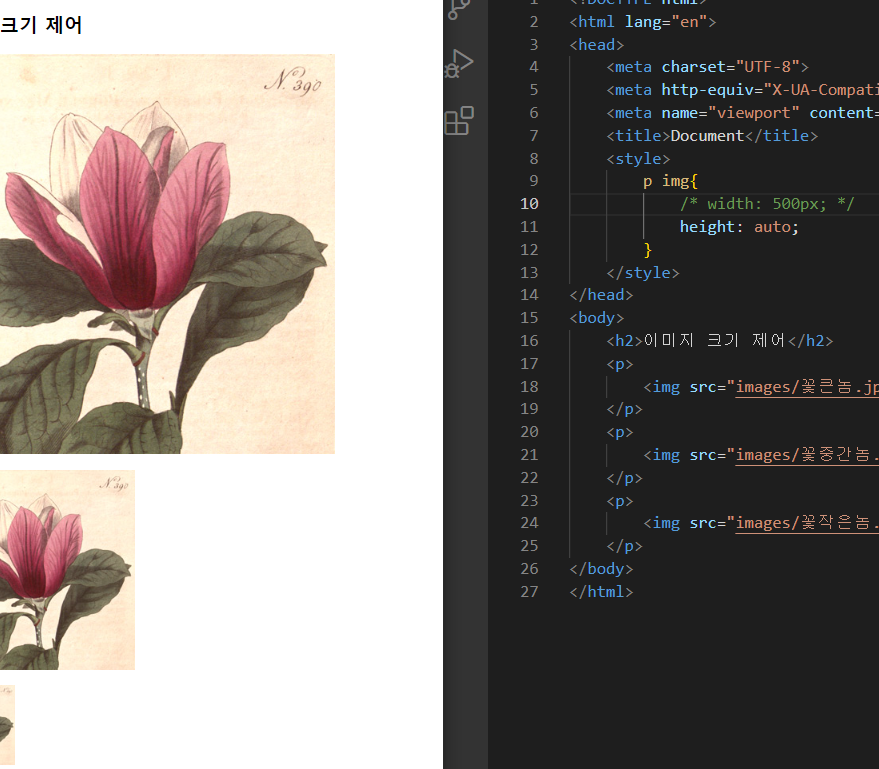The width and height of the screenshot is (879, 769).
Task: Click the <title>Document</title> line
Action: [x=712, y=136]
